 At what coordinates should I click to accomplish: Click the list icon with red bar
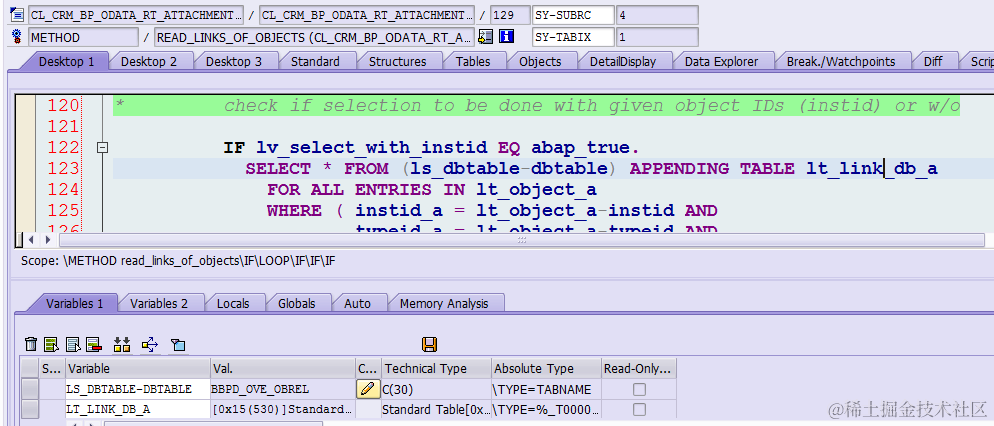pos(94,345)
